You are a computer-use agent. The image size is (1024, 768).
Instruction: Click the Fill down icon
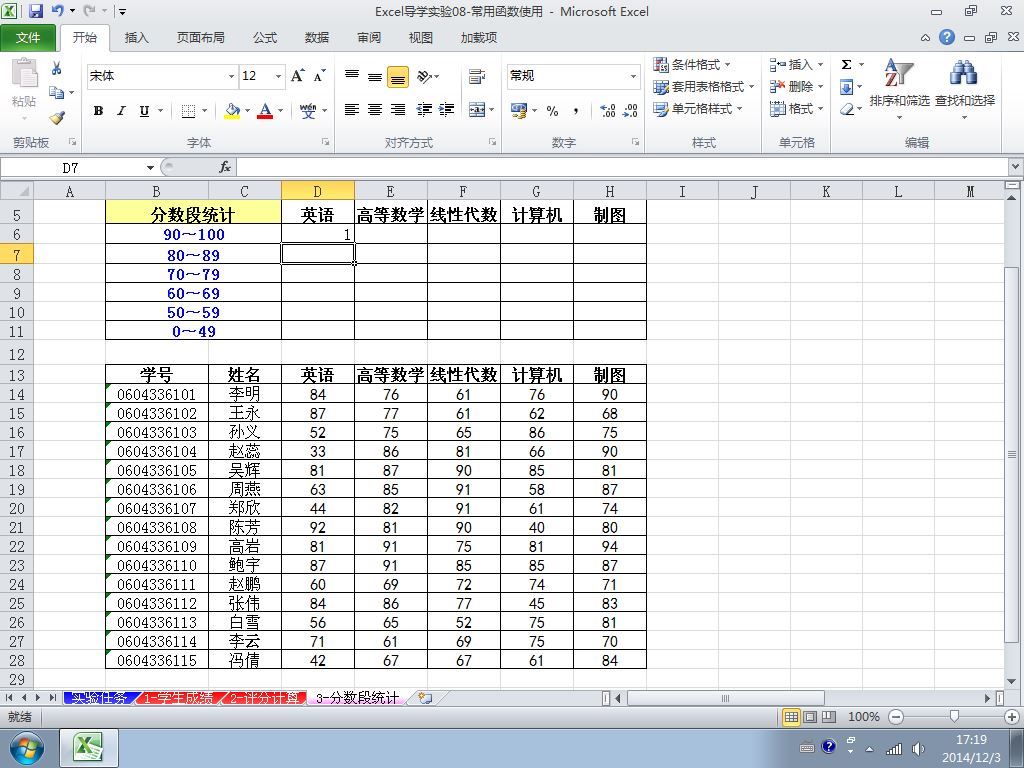[846, 87]
